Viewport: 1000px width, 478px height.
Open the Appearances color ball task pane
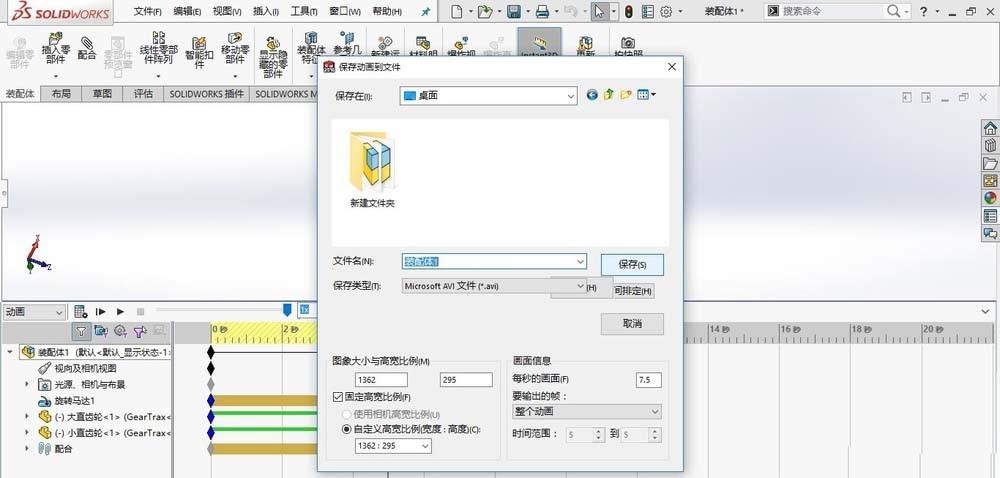[990, 198]
